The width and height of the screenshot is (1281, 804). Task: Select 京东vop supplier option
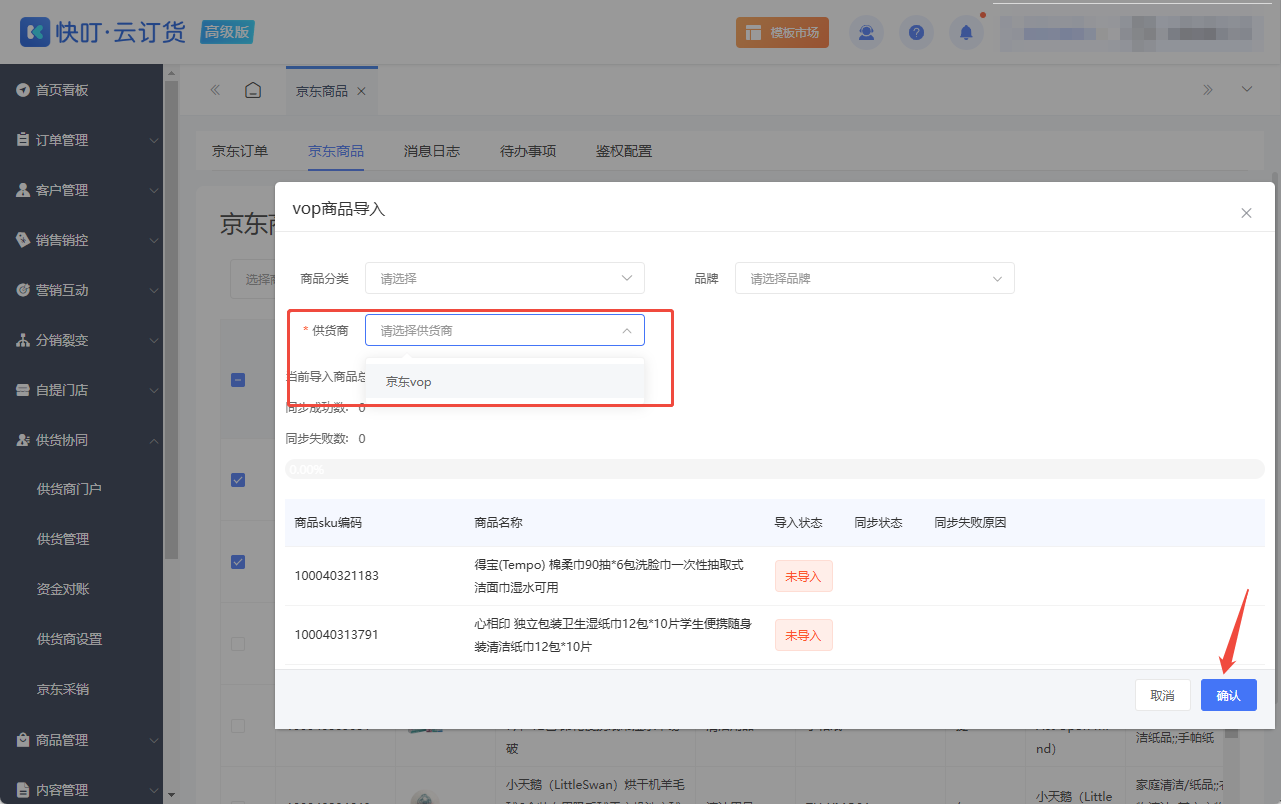click(505, 382)
